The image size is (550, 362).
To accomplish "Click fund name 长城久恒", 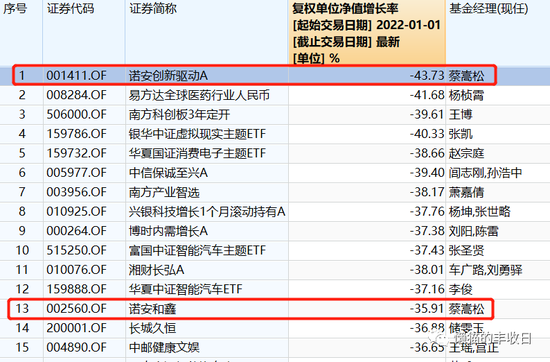I will (x=152, y=328).
